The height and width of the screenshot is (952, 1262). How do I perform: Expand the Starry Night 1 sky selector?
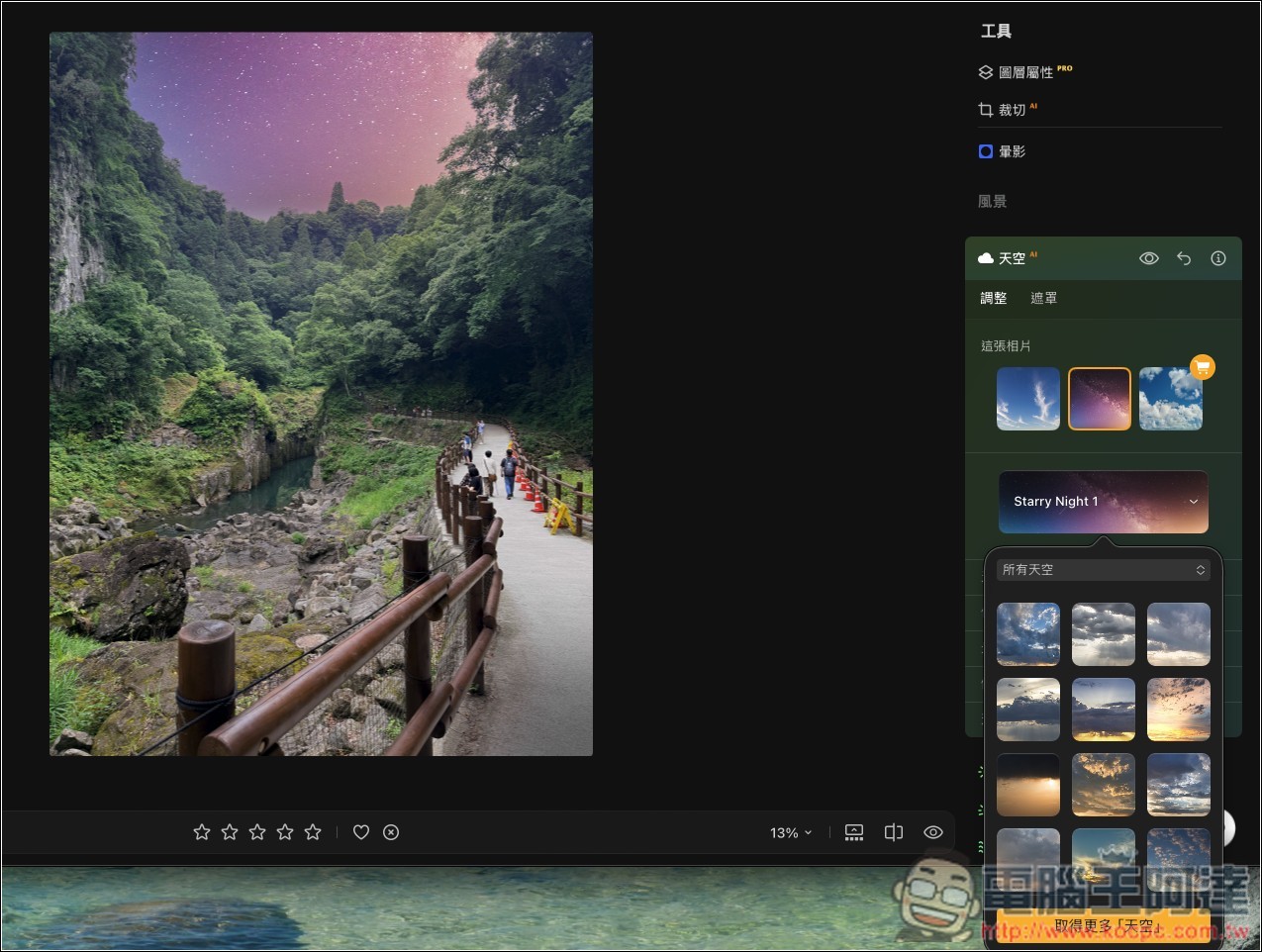(1104, 502)
